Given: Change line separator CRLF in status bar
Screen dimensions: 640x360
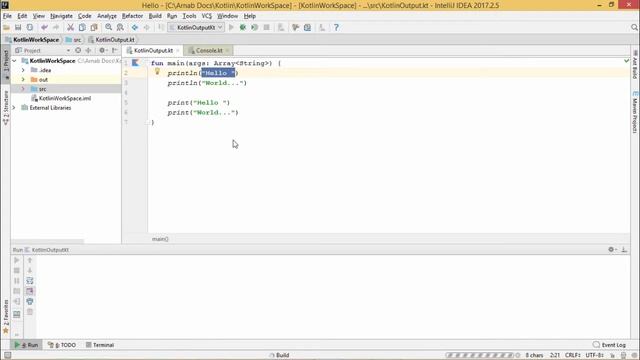Looking at the screenshot, I should click(573, 356).
